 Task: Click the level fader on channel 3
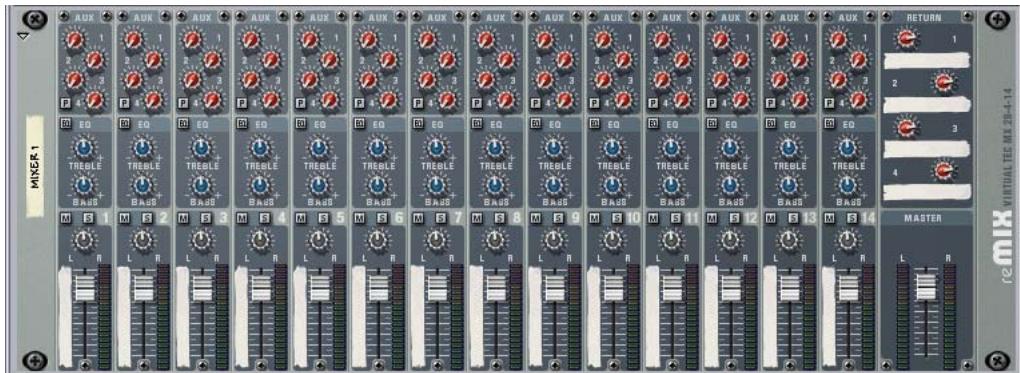pyautogui.click(x=202, y=288)
